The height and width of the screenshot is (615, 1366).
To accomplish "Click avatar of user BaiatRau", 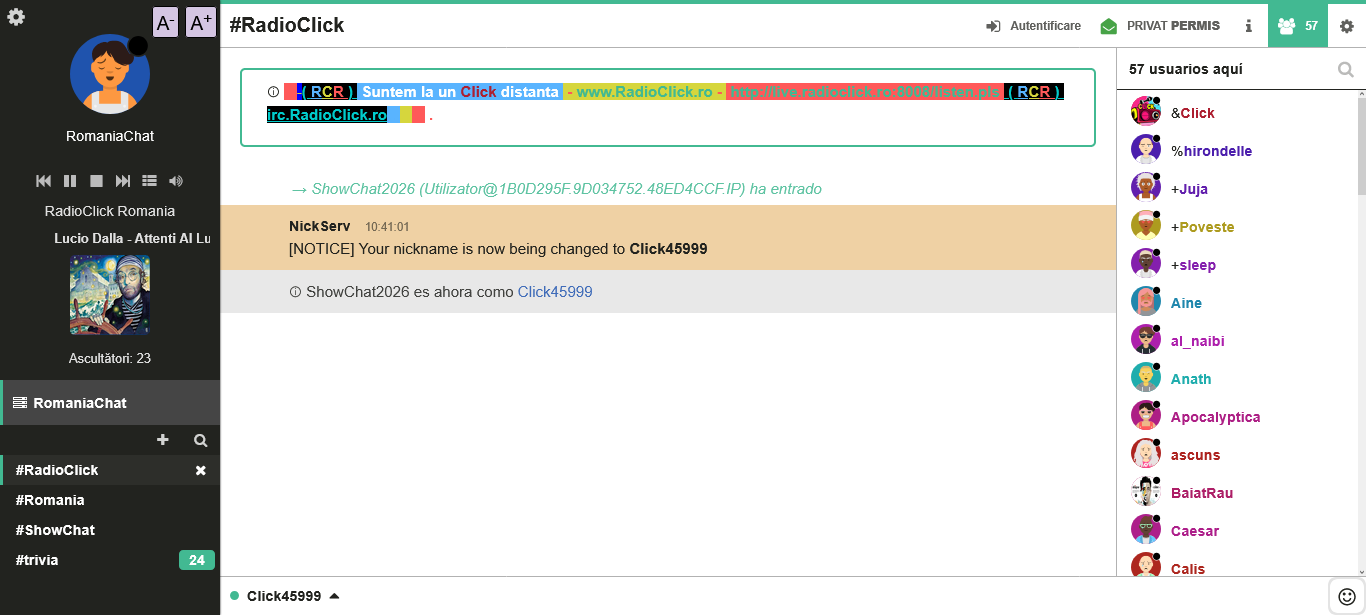I will click(1145, 491).
